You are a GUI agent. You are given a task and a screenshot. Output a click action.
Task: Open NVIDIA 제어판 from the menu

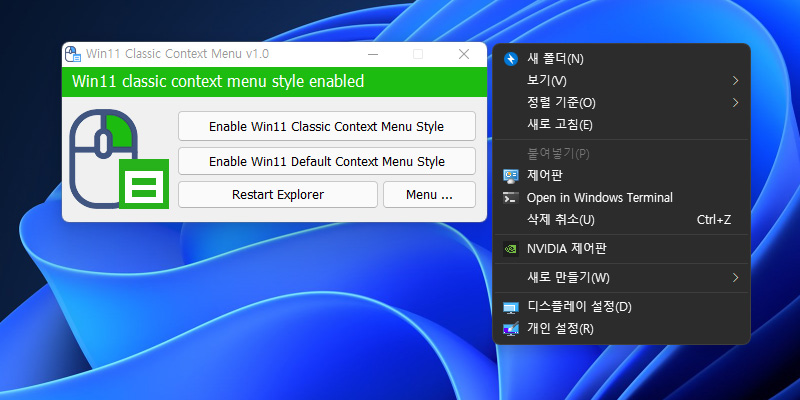(x=621, y=249)
